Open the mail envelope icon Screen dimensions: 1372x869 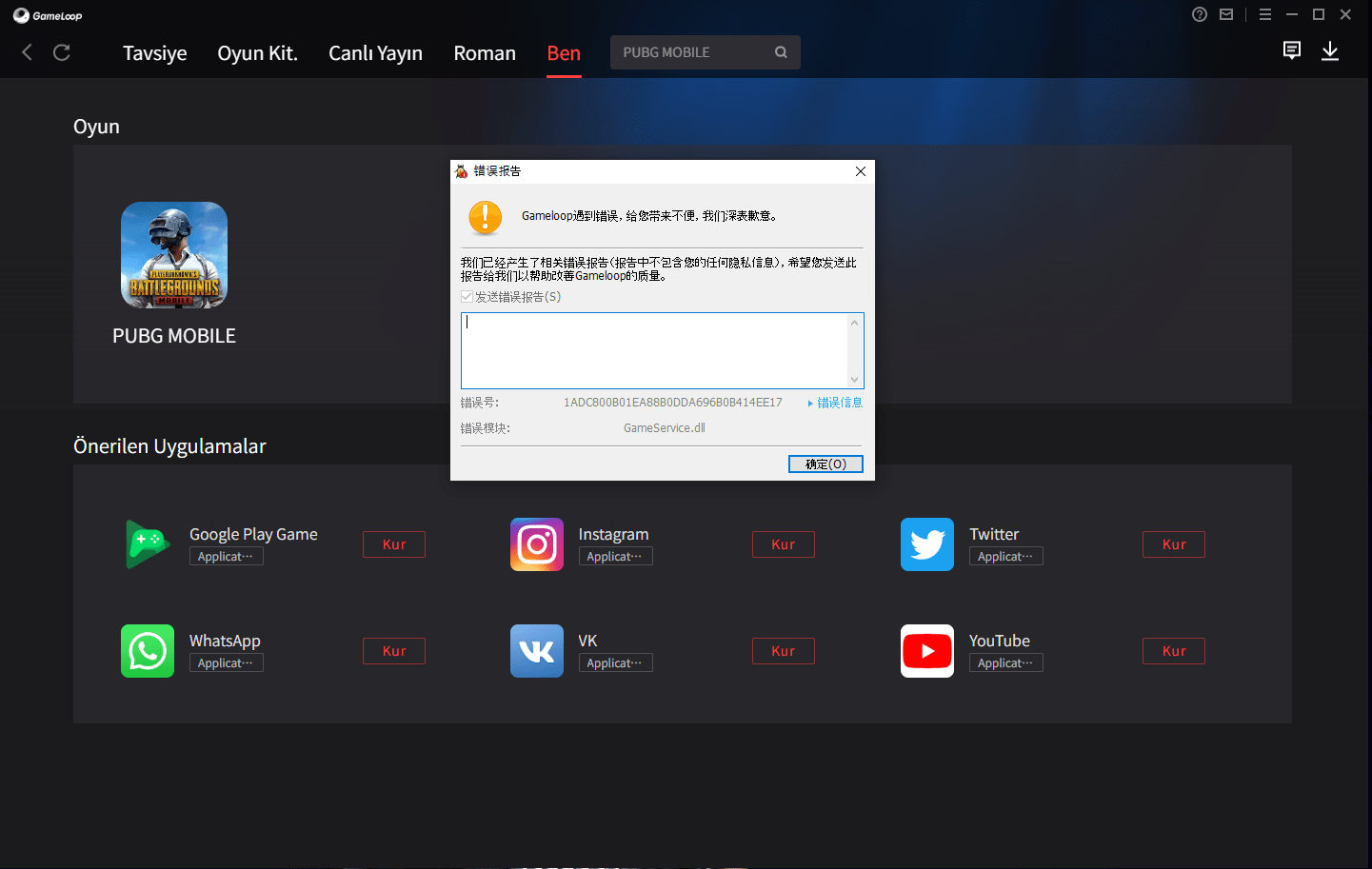pos(1226,14)
